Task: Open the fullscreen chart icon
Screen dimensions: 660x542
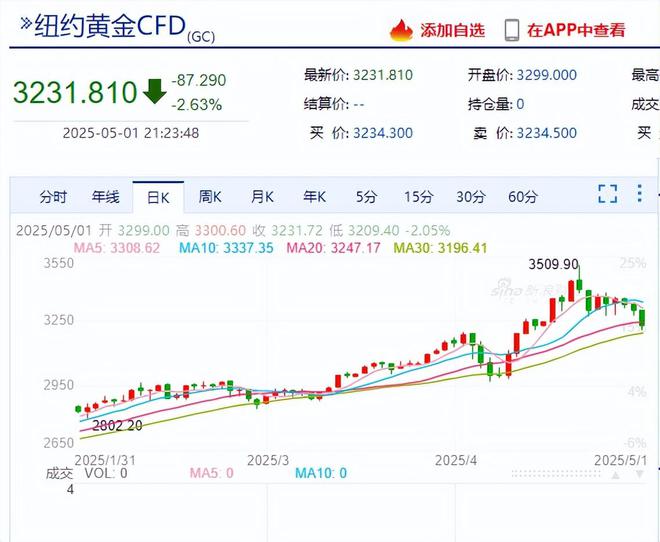Action: tap(608, 194)
